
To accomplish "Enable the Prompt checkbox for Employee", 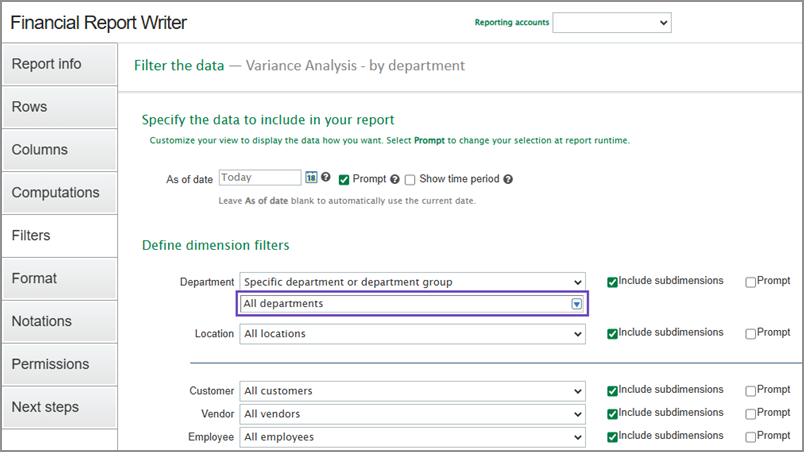I will tap(751, 436).
